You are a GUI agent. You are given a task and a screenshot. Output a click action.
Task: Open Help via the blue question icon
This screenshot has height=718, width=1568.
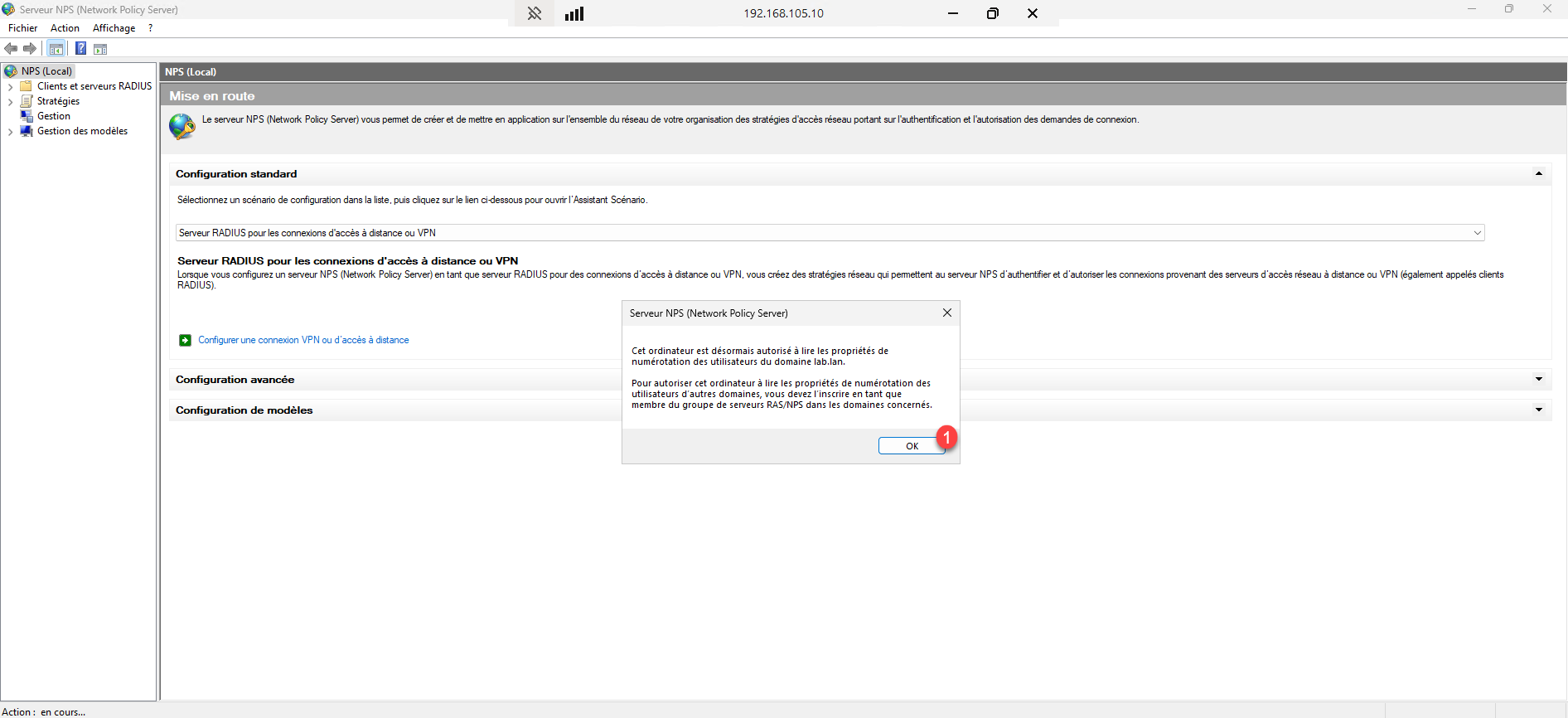[80, 49]
